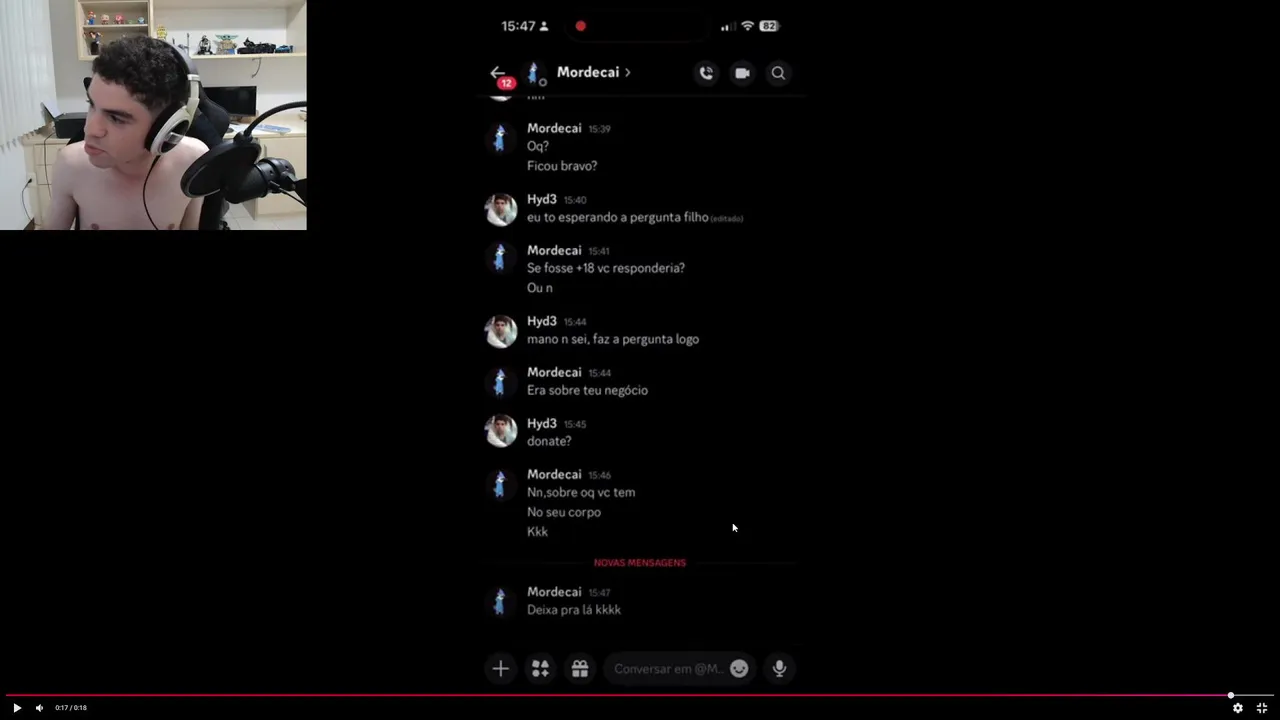
Task: Mute the video player volume
Action: point(39,708)
